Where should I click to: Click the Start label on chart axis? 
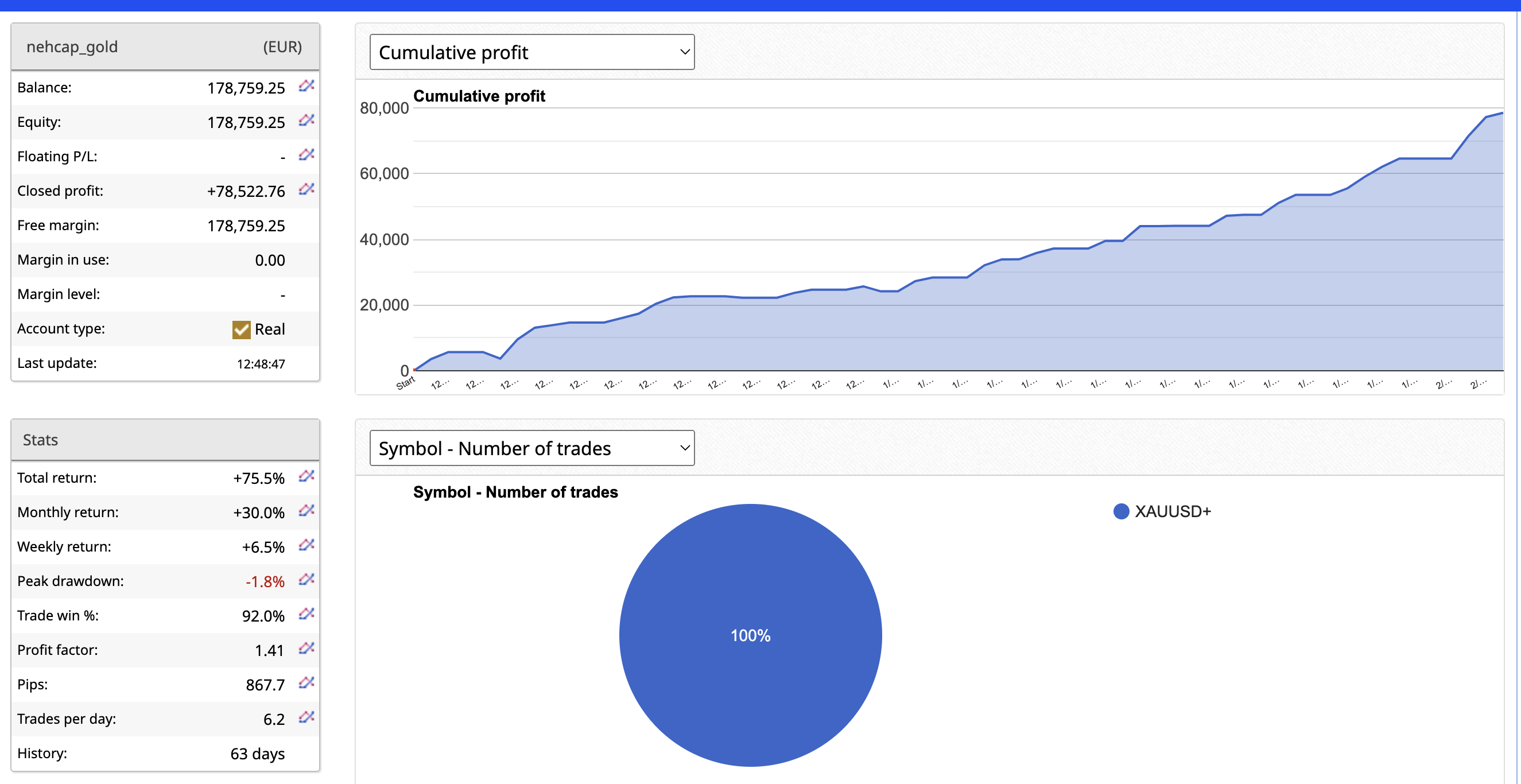(406, 384)
